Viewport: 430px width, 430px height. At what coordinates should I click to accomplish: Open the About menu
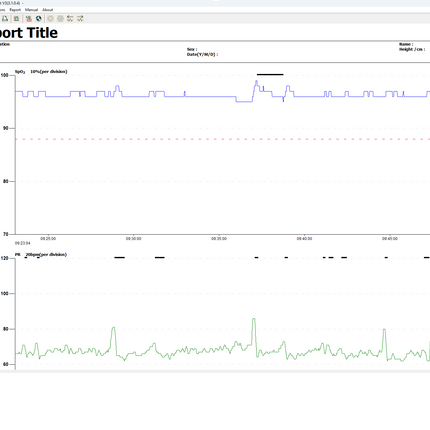(48, 10)
